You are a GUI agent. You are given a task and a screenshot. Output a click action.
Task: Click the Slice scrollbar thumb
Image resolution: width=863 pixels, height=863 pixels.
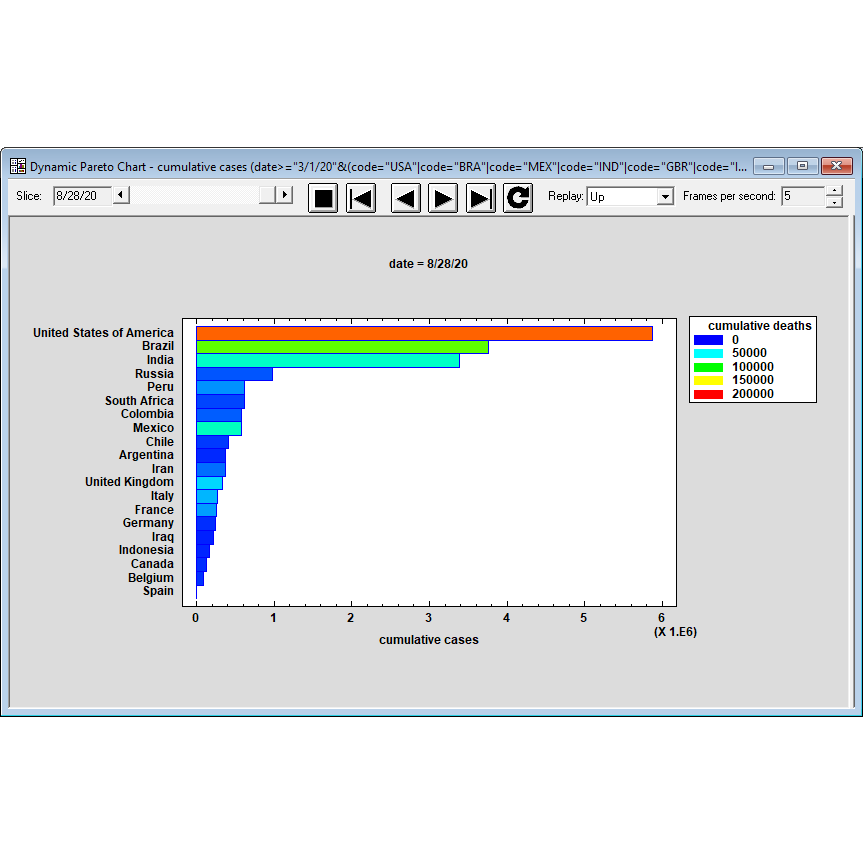click(x=267, y=196)
